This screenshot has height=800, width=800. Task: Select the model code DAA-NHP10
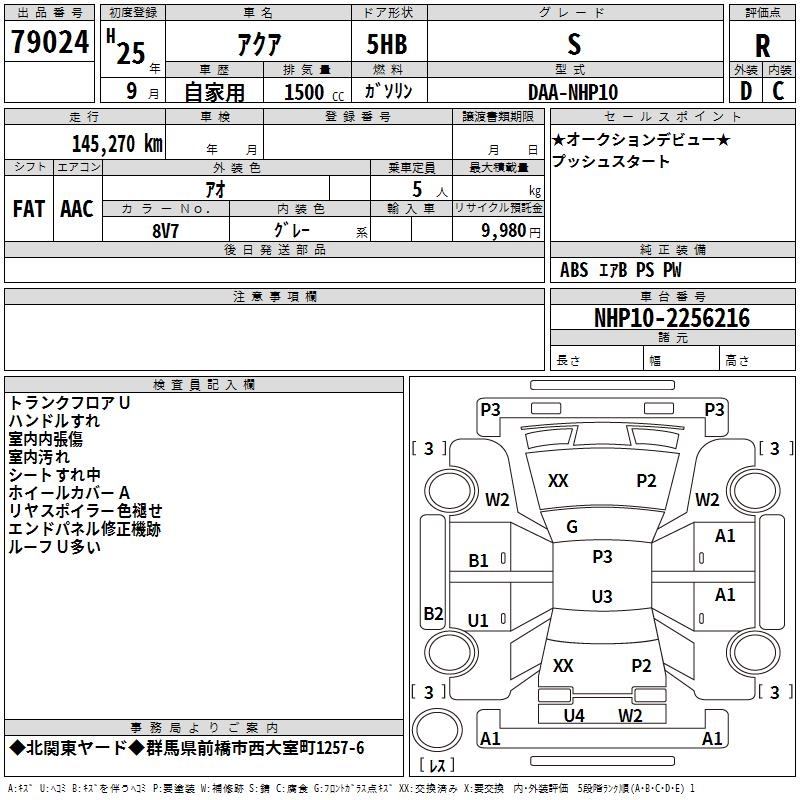click(573, 92)
